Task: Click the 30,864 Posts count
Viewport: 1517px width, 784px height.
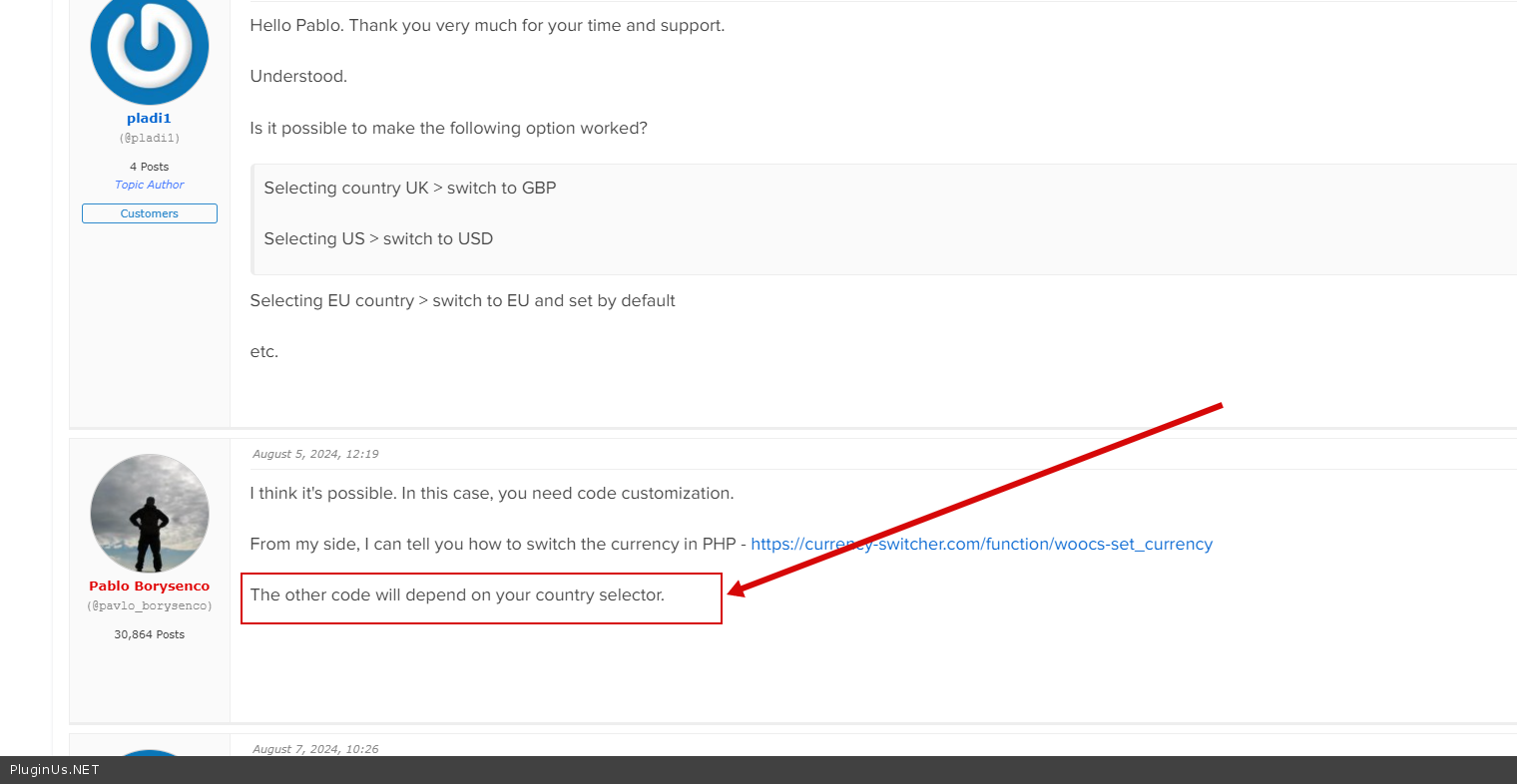Action: pyautogui.click(x=149, y=634)
